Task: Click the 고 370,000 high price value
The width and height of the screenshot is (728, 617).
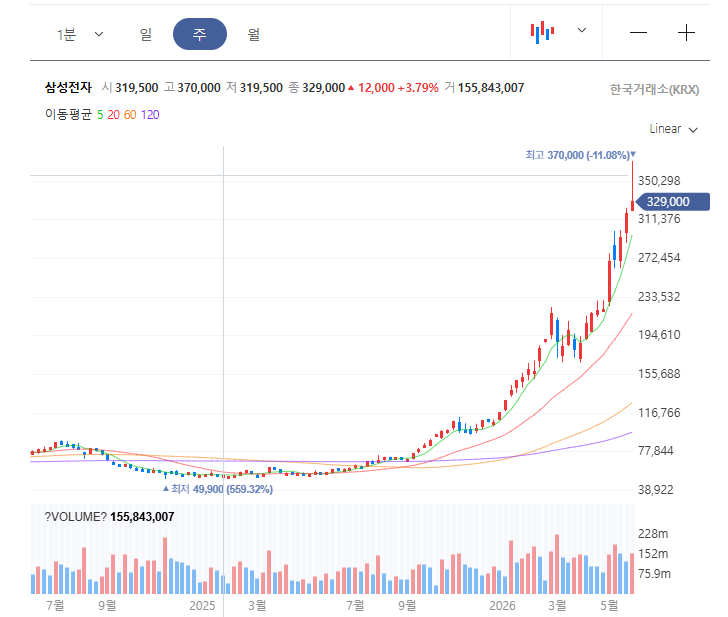Action: [192, 88]
